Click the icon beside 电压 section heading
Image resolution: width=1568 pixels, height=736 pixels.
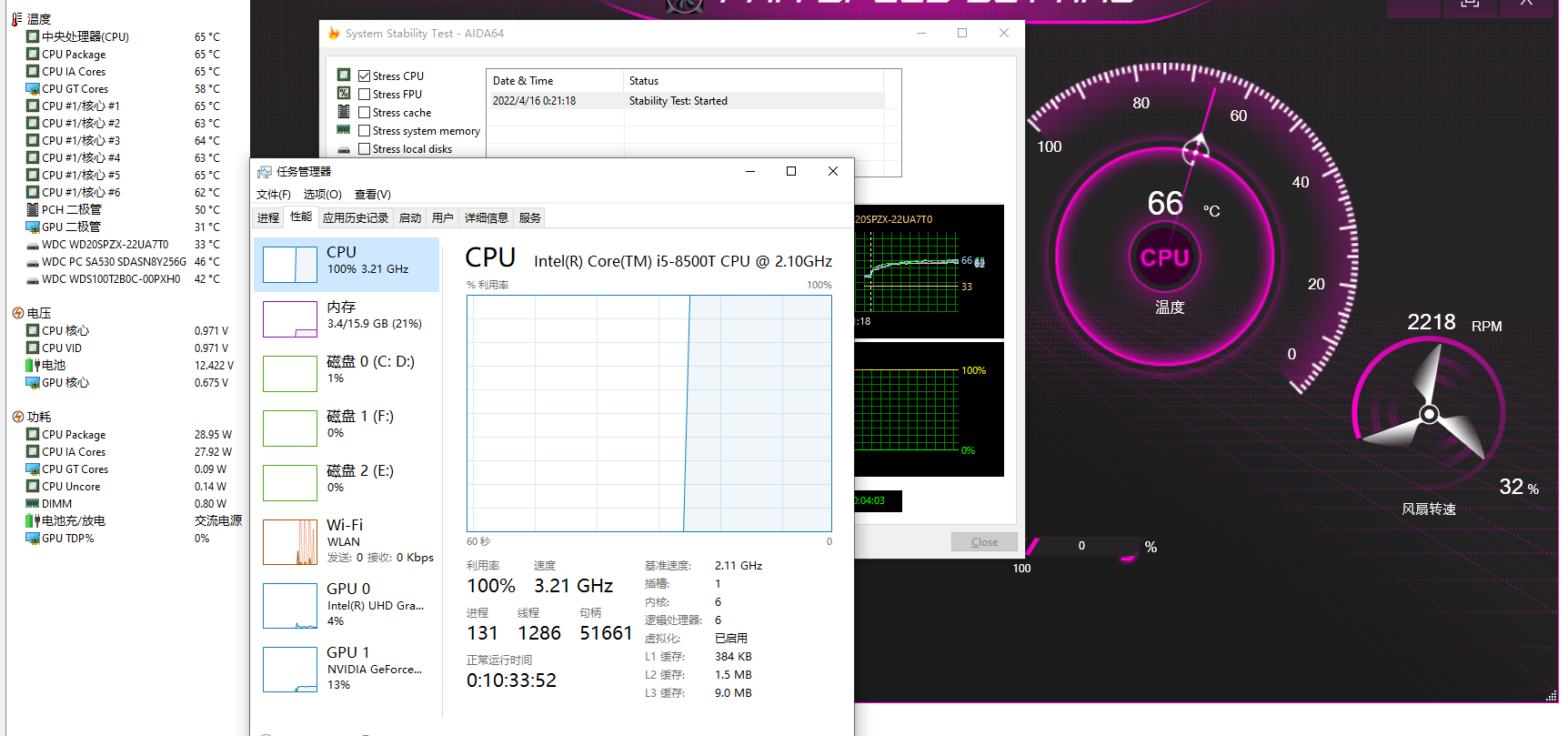coord(18,313)
